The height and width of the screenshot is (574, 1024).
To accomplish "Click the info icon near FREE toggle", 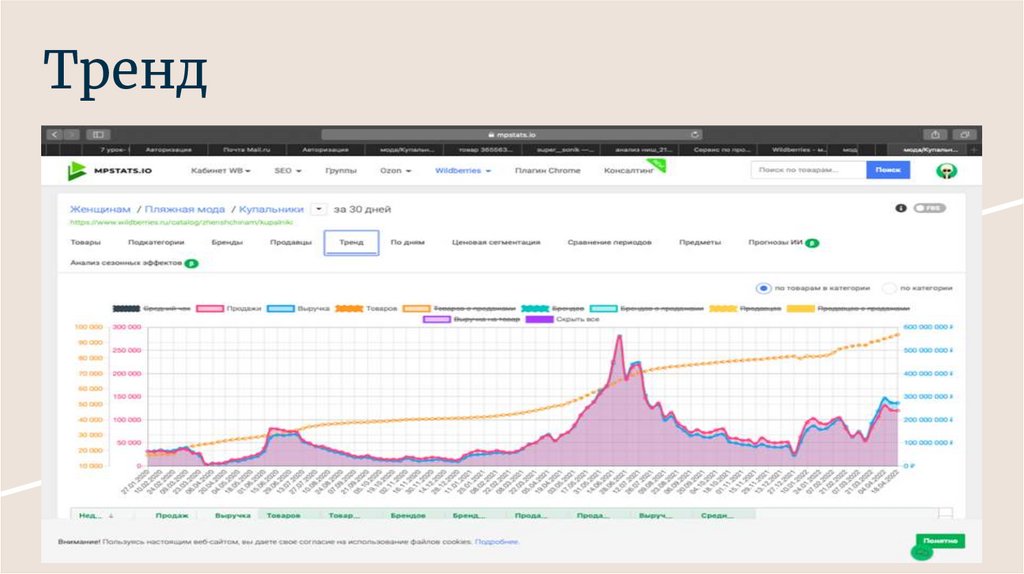I will [x=900, y=208].
